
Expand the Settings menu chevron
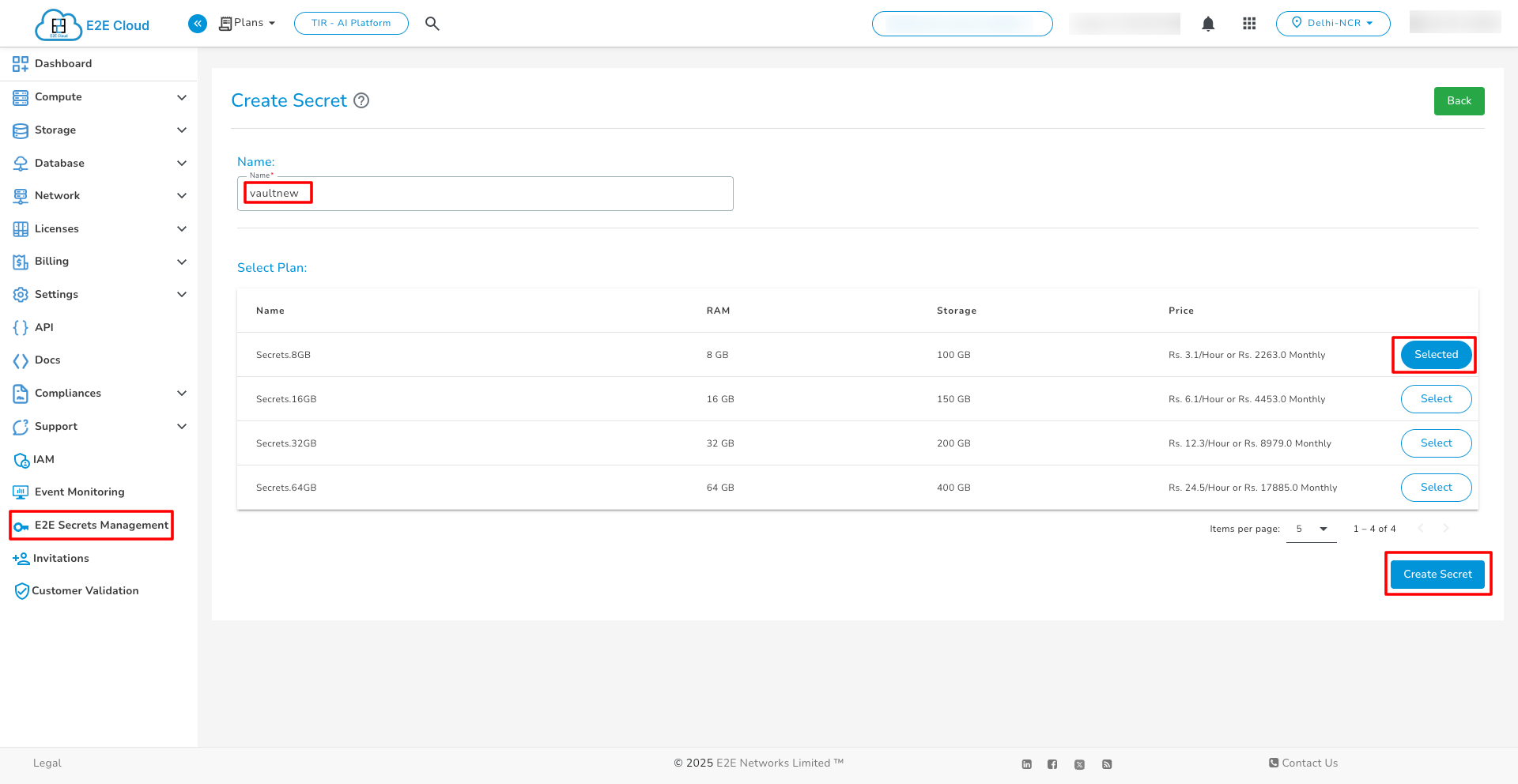pos(182,295)
